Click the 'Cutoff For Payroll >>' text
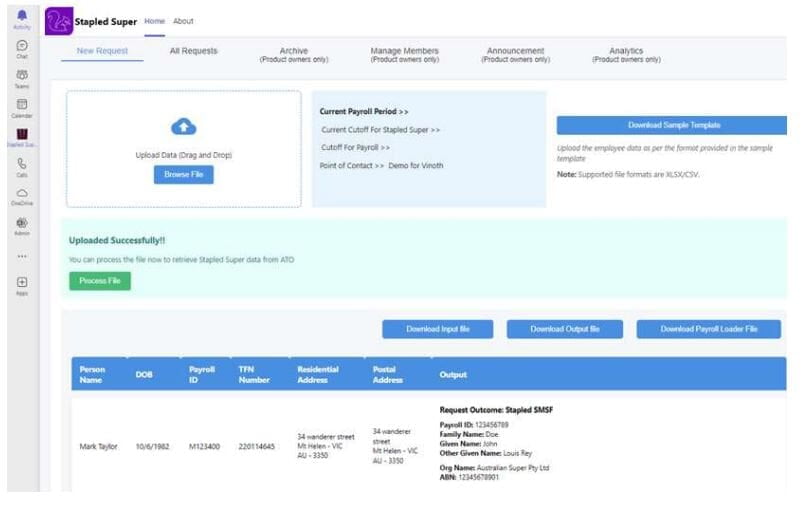Image resolution: width=803 pixels, height=508 pixels. [x=355, y=147]
